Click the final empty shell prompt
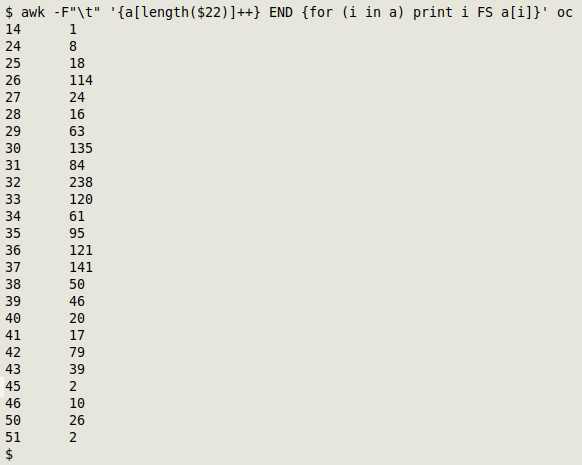 9,454
